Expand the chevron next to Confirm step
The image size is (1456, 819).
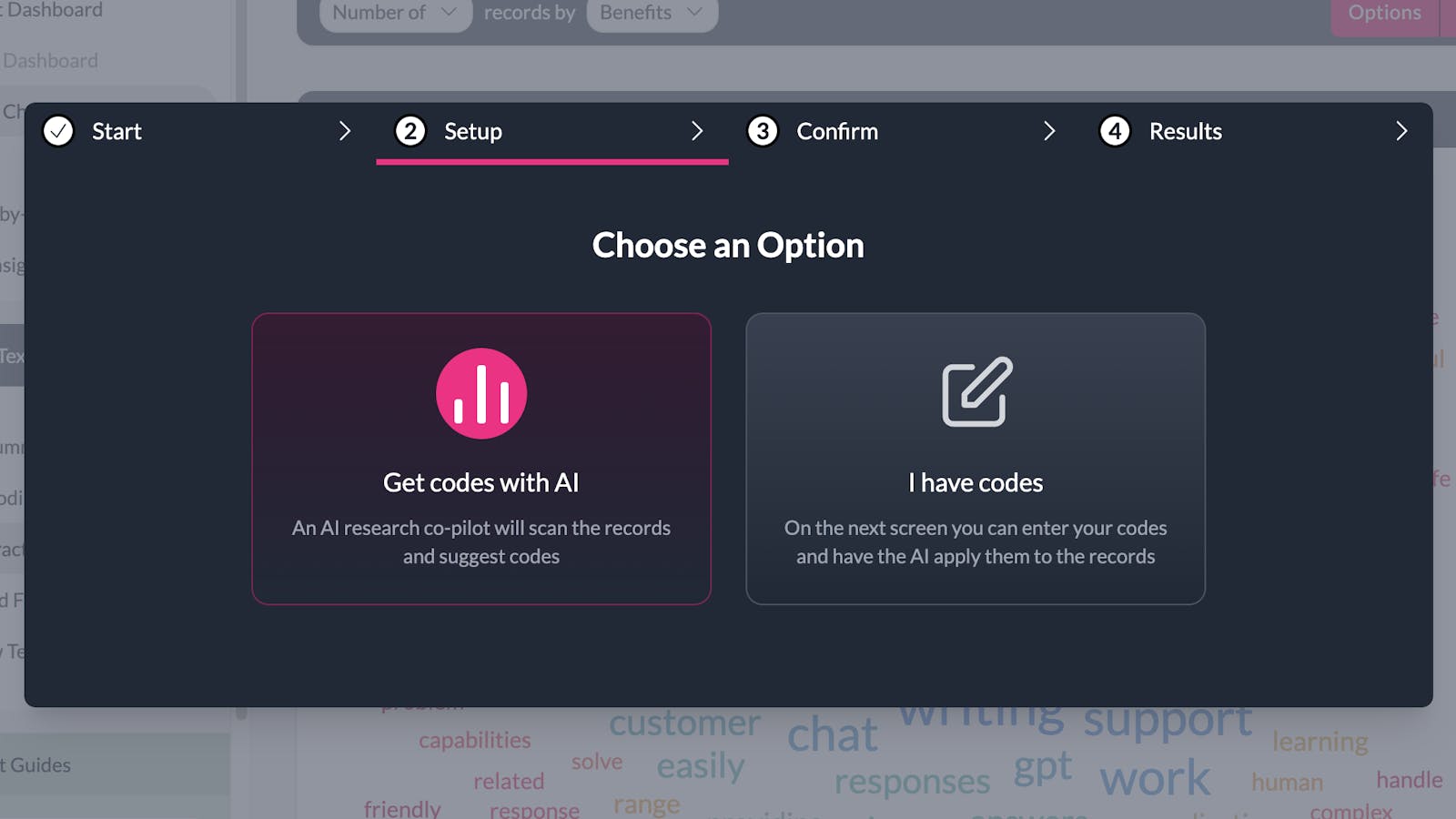1050,131
